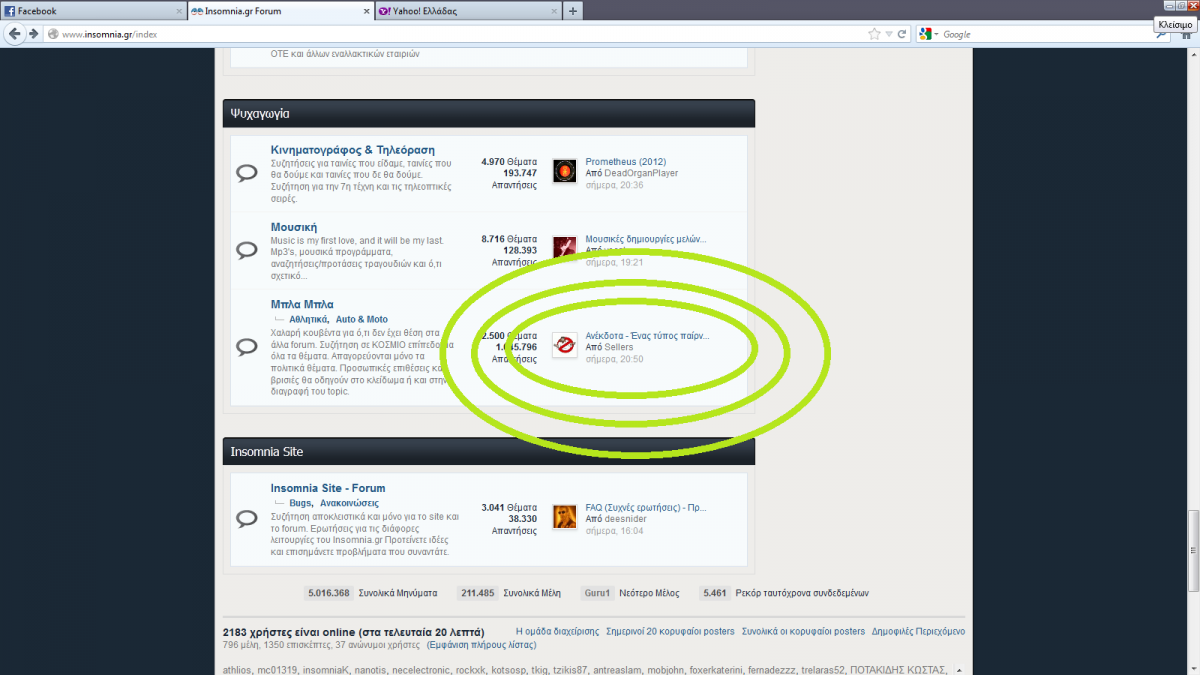
Task: Open the Prometheus (2012) topic
Action: [x=626, y=162]
